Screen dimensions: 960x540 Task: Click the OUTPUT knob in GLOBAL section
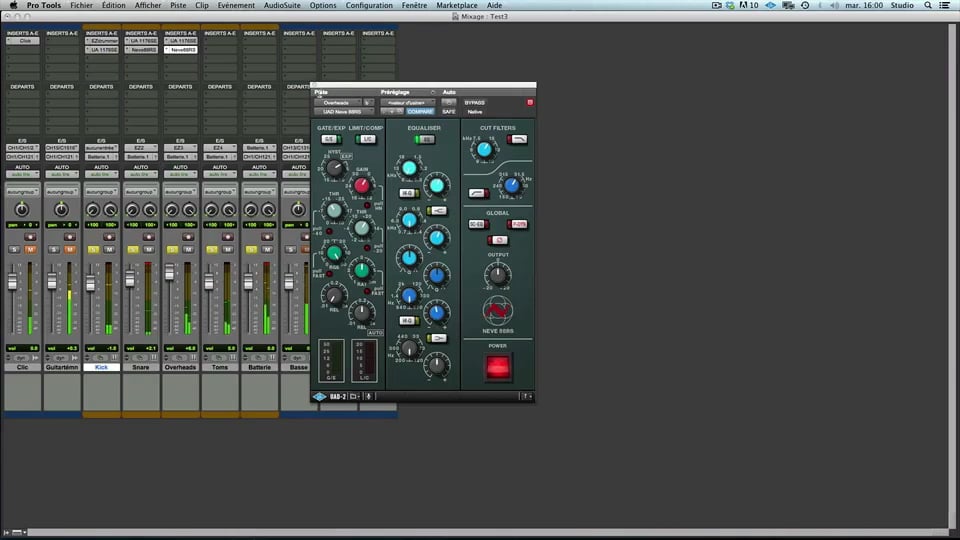498,275
